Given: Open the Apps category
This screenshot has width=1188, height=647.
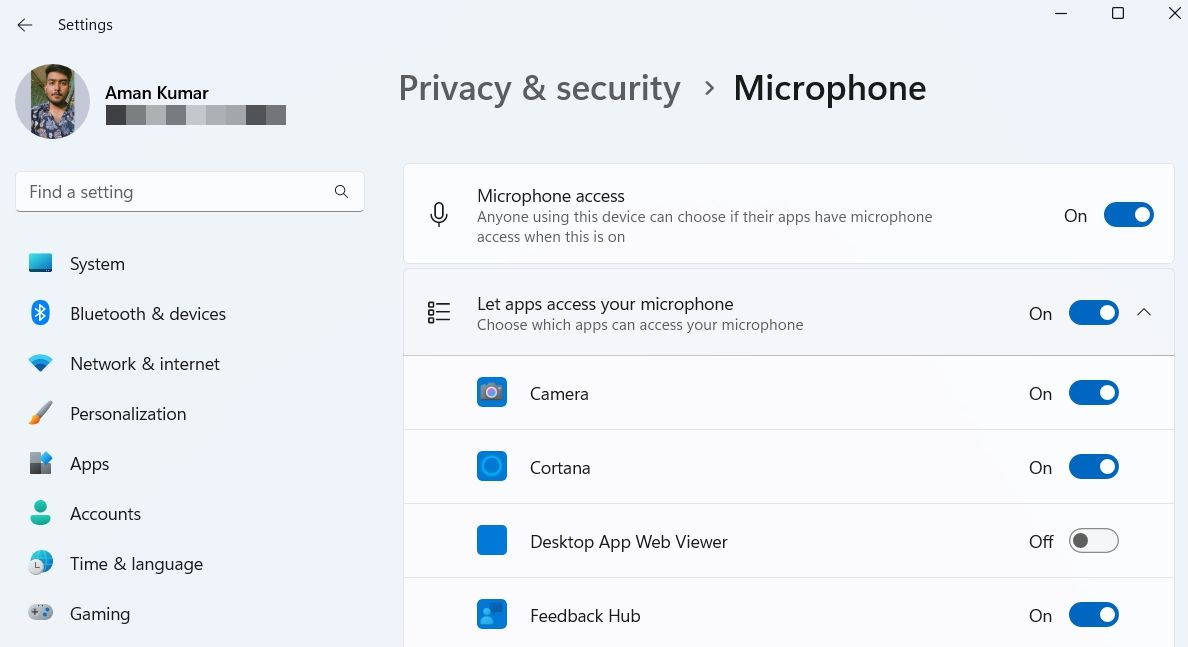Looking at the screenshot, I should (89, 464).
